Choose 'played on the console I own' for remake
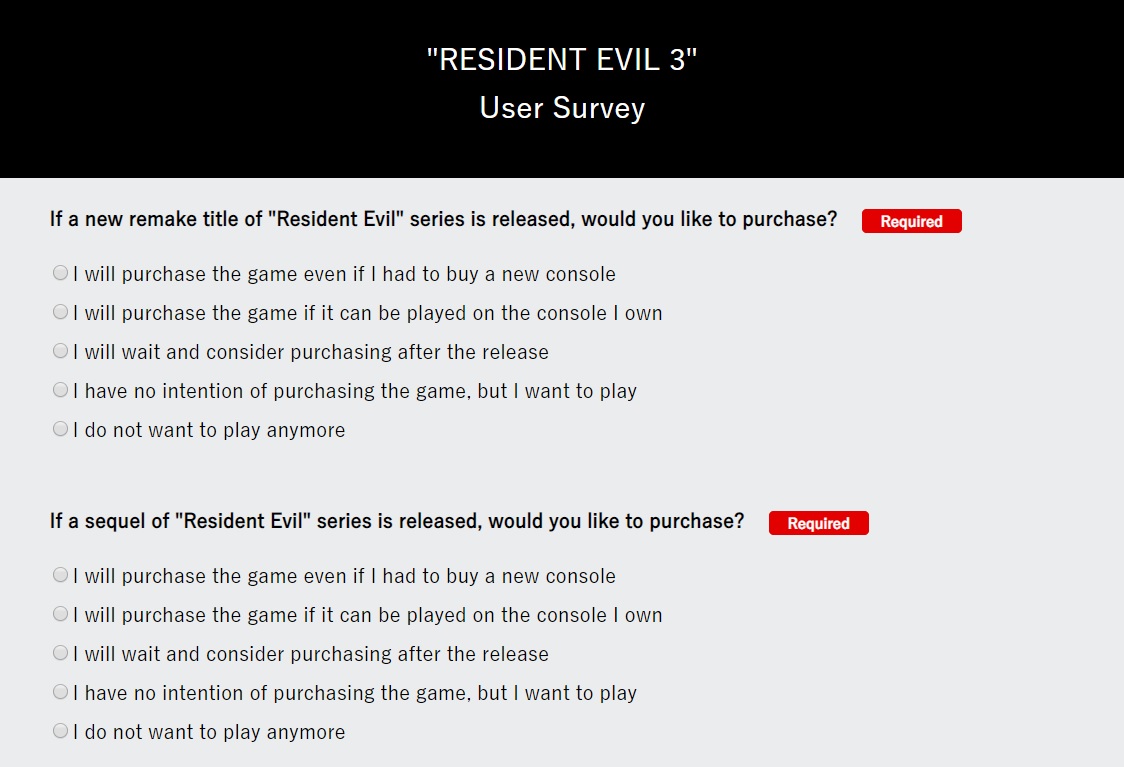This screenshot has height=767, width=1124. (x=61, y=312)
